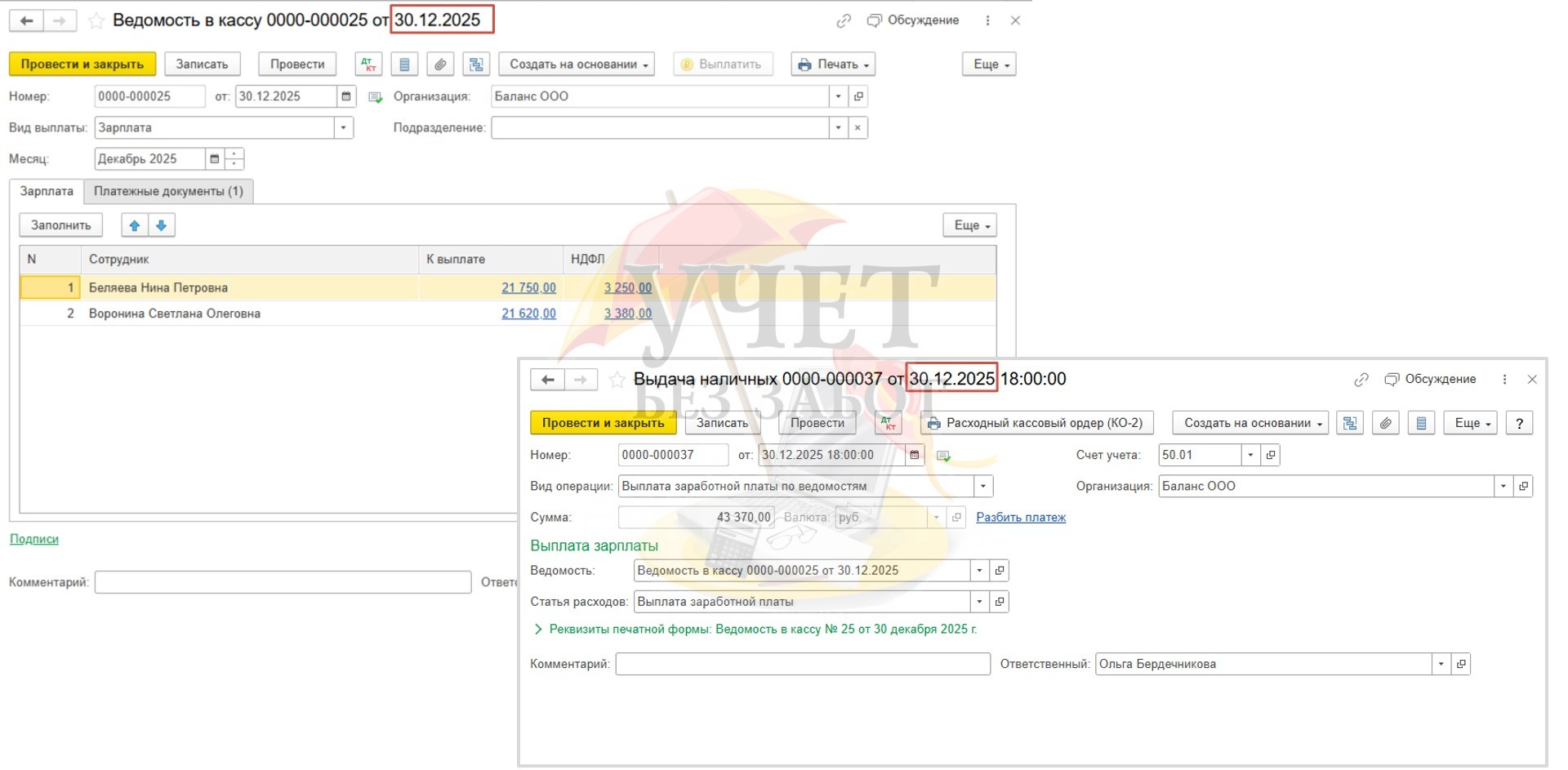The width and height of the screenshot is (1568, 770).
Task: Click the Месяц stepper arrows
Action: click(x=234, y=159)
